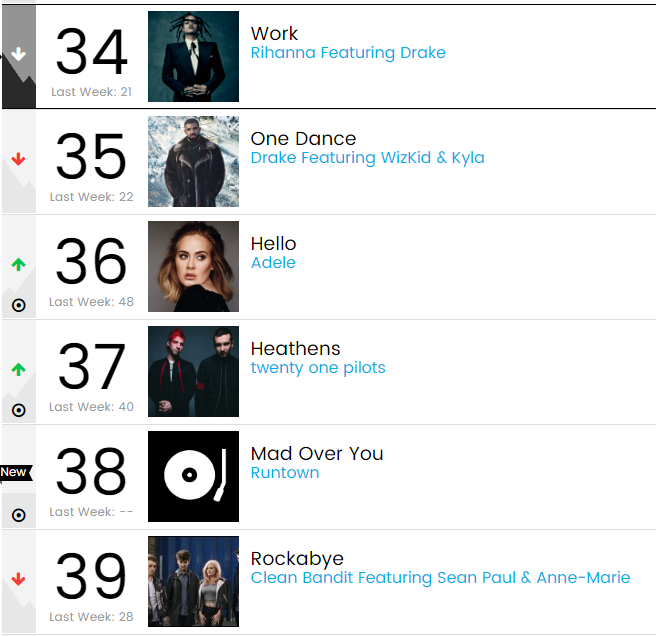Open the Rihanna Featuring Drake artist link
This screenshot has height=636, width=656.
point(348,53)
